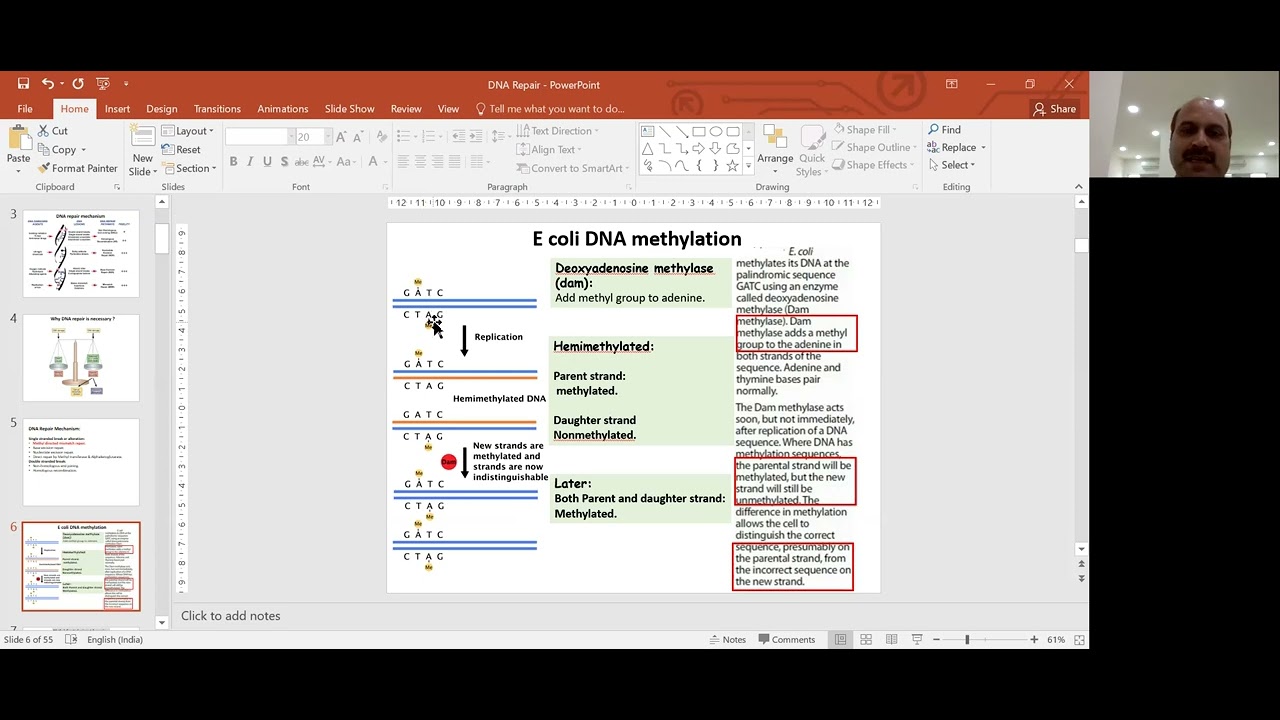This screenshot has height=720, width=1280.
Task: Select the rectangle shape in gallery
Action: pos(699,131)
